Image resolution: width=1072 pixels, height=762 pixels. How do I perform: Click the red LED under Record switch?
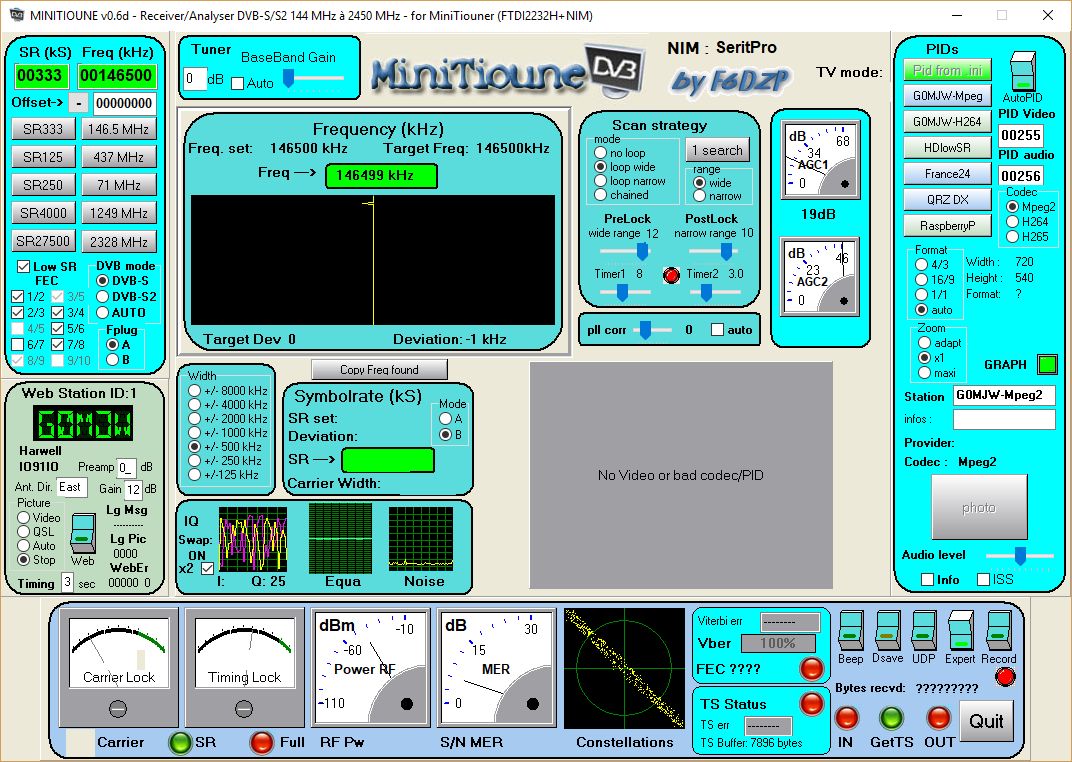point(1004,677)
